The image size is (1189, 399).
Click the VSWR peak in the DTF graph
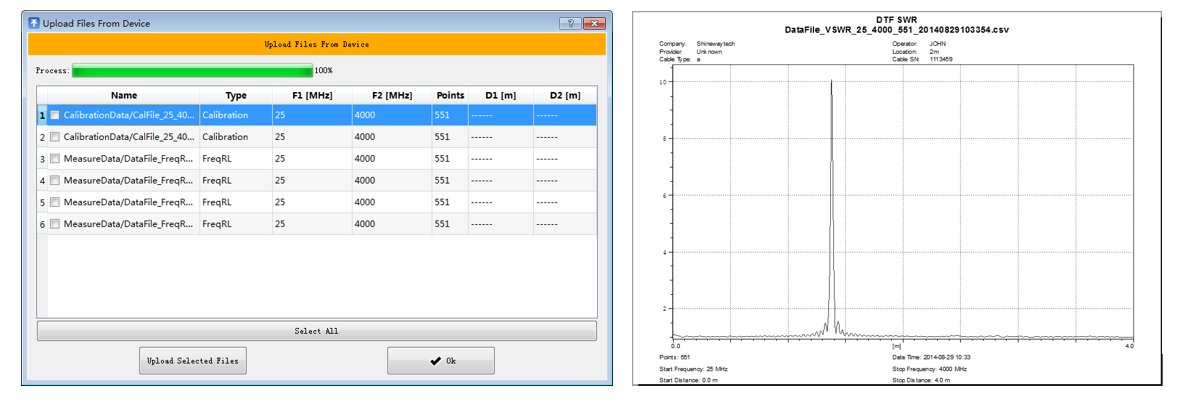831,82
